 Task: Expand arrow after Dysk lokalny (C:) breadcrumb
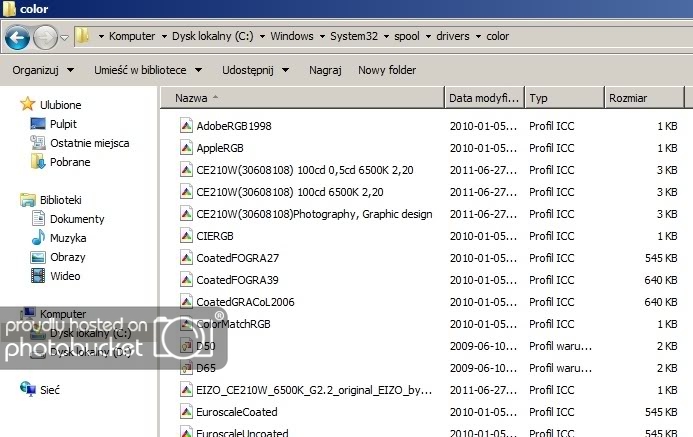pos(262,37)
